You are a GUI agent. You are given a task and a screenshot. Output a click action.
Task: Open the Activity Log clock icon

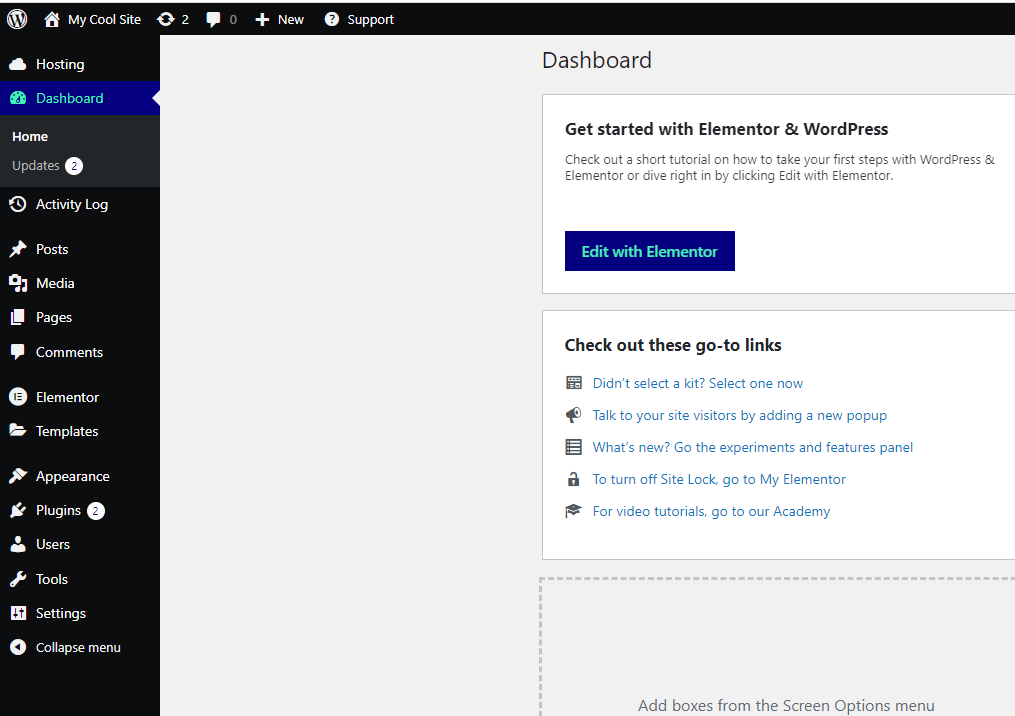[18, 204]
